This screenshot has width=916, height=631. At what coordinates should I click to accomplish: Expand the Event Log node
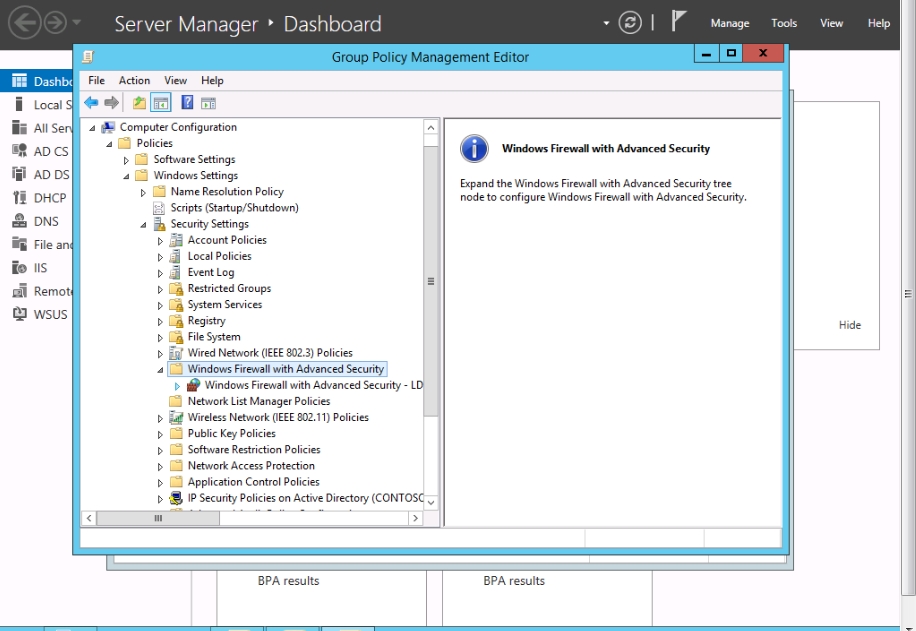coord(160,273)
